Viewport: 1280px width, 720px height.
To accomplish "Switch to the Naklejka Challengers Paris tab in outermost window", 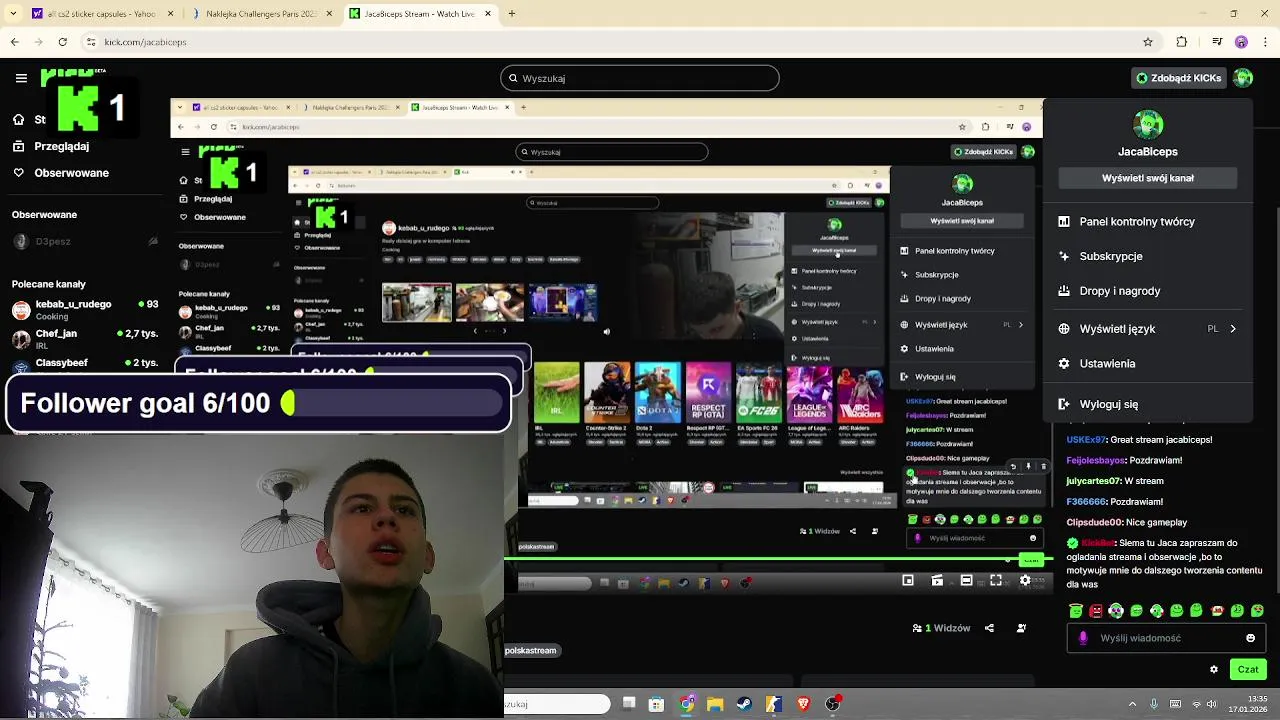I will click(262, 14).
